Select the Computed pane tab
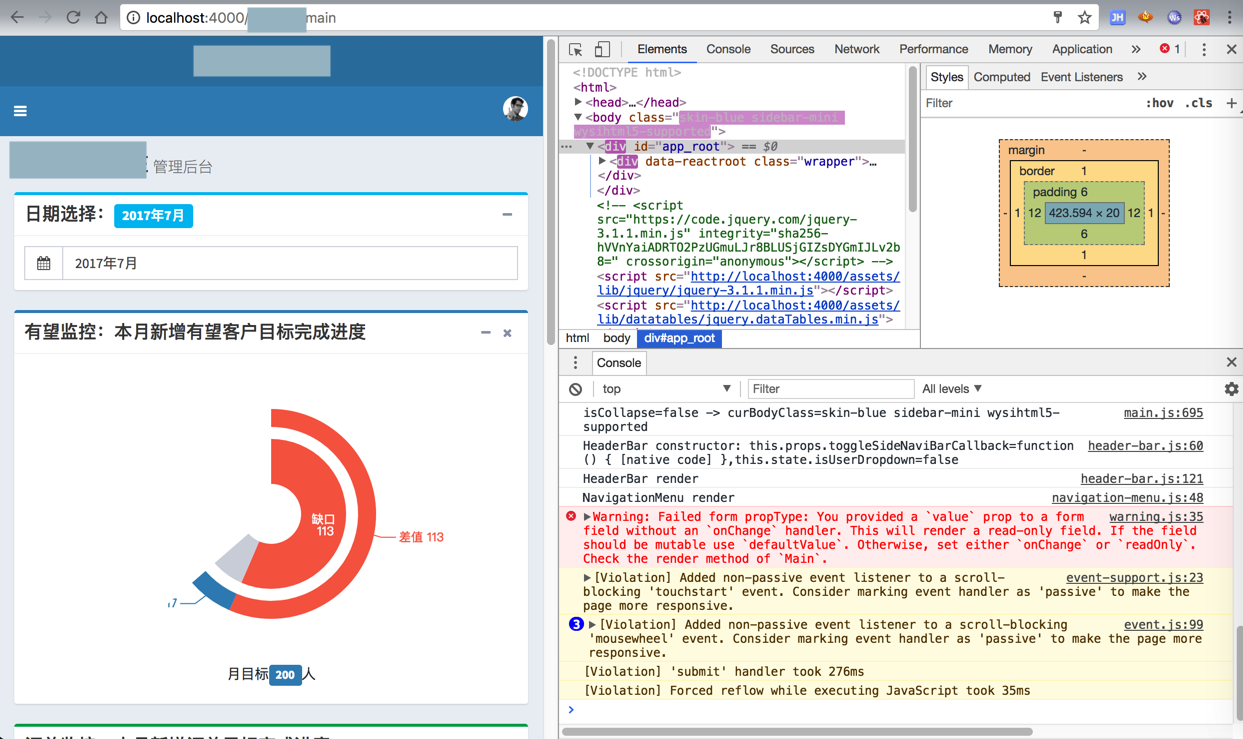 pos(1001,77)
